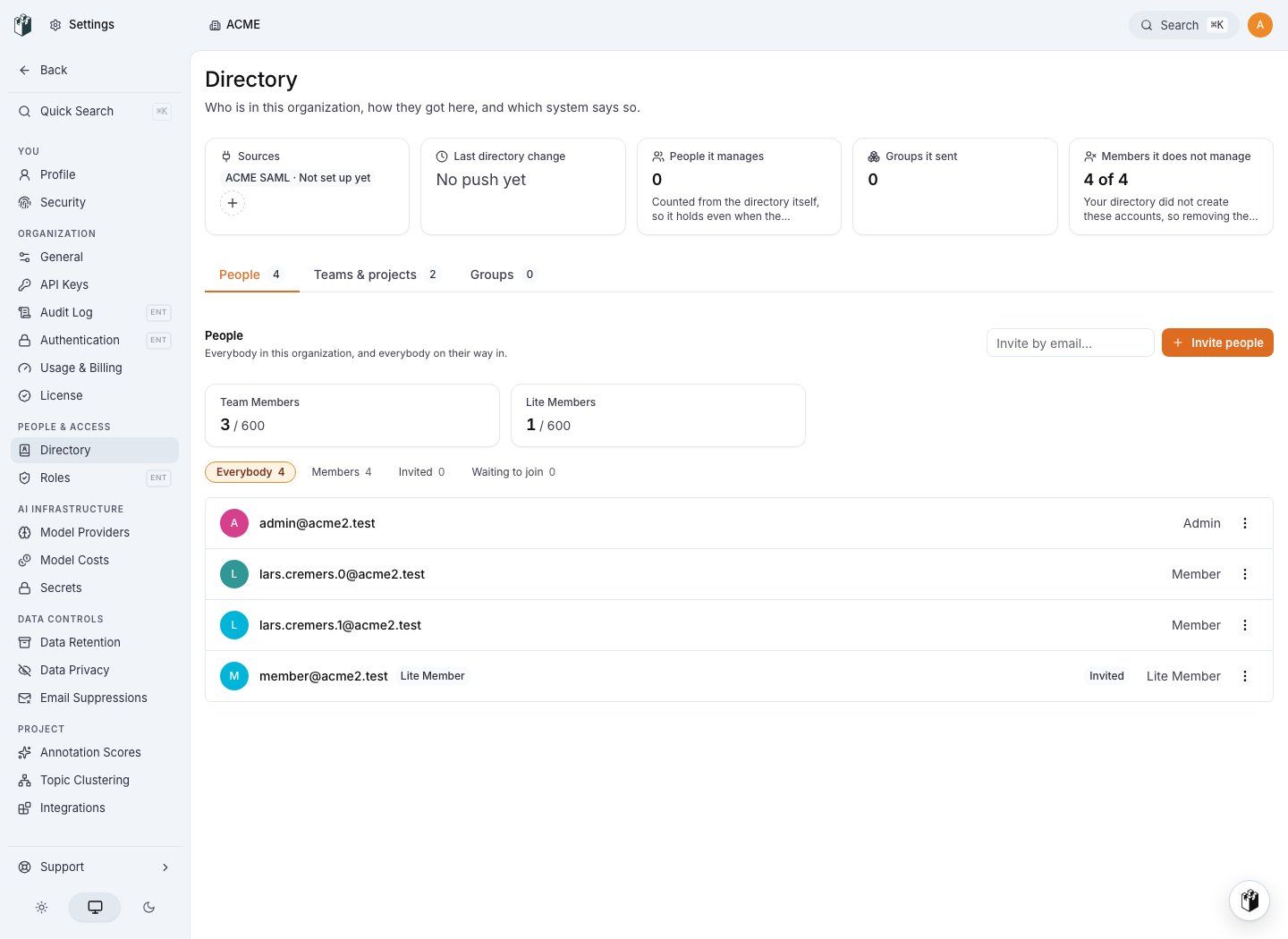The height and width of the screenshot is (939, 1288).
Task: Click the Invite by email field
Action: tap(1070, 343)
